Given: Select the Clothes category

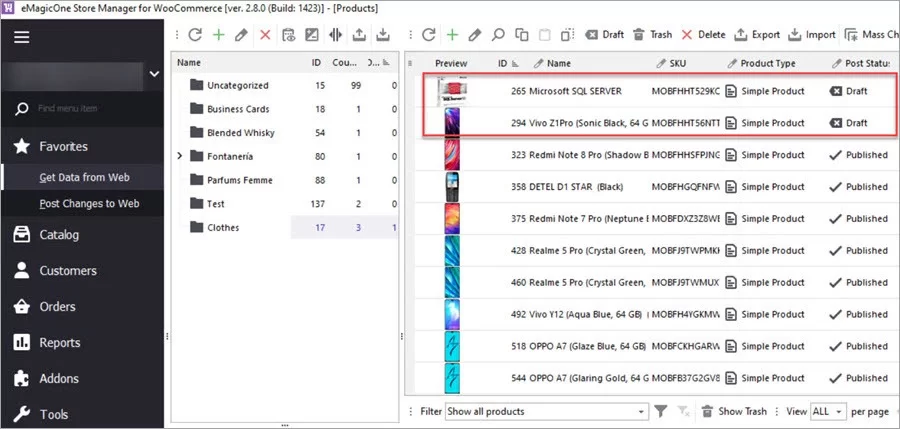Looking at the screenshot, I should click(x=223, y=227).
